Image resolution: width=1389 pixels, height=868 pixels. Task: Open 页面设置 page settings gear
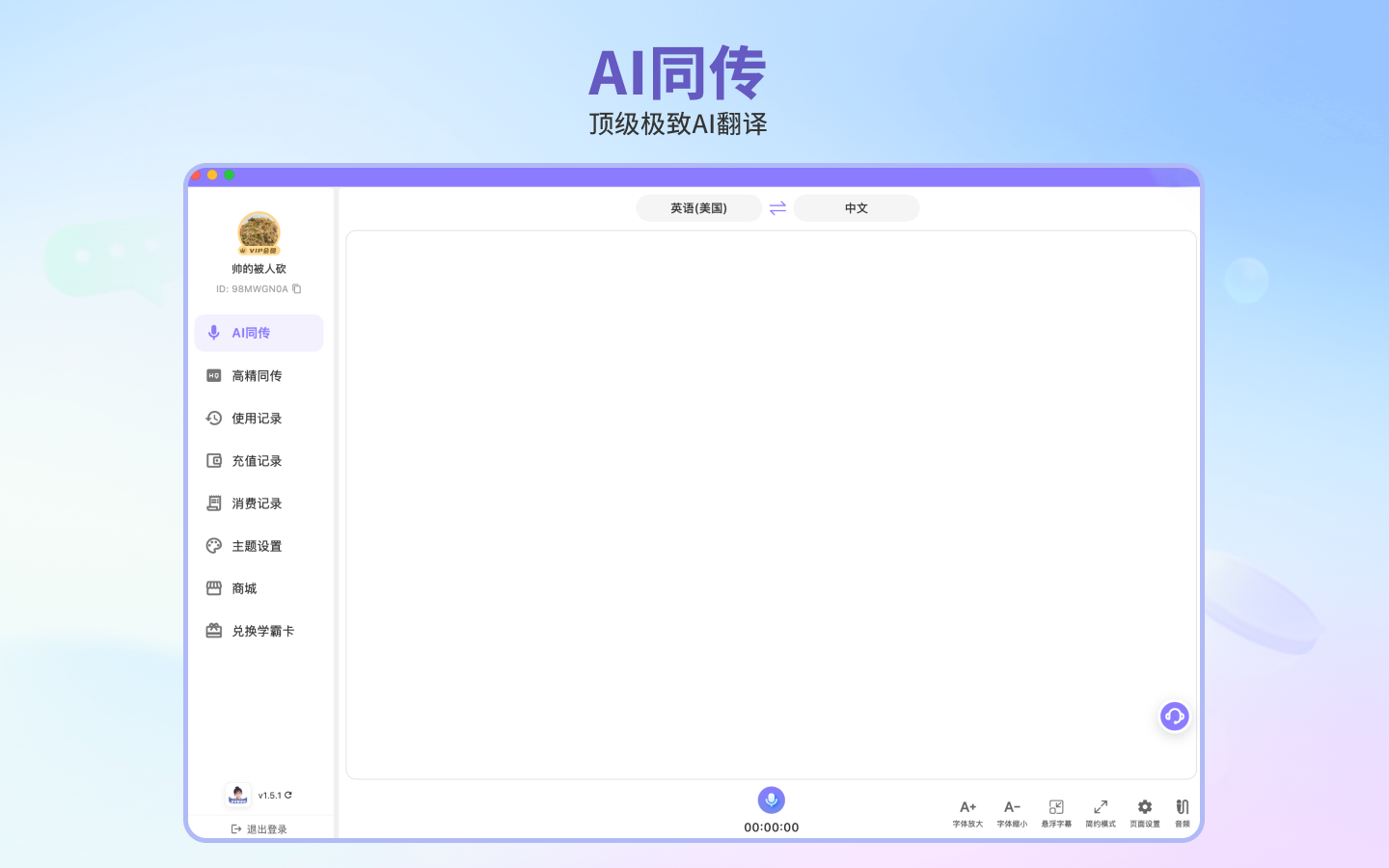(1145, 813)
